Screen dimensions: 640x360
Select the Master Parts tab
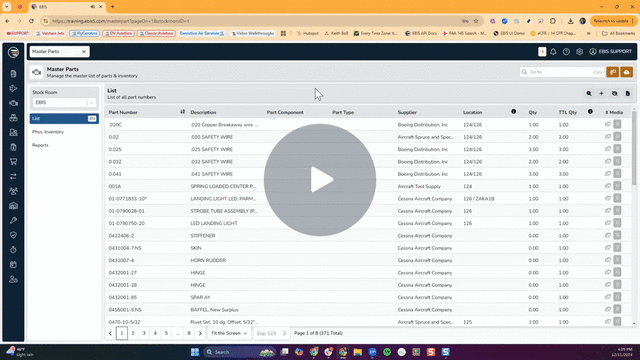(59, 52)
